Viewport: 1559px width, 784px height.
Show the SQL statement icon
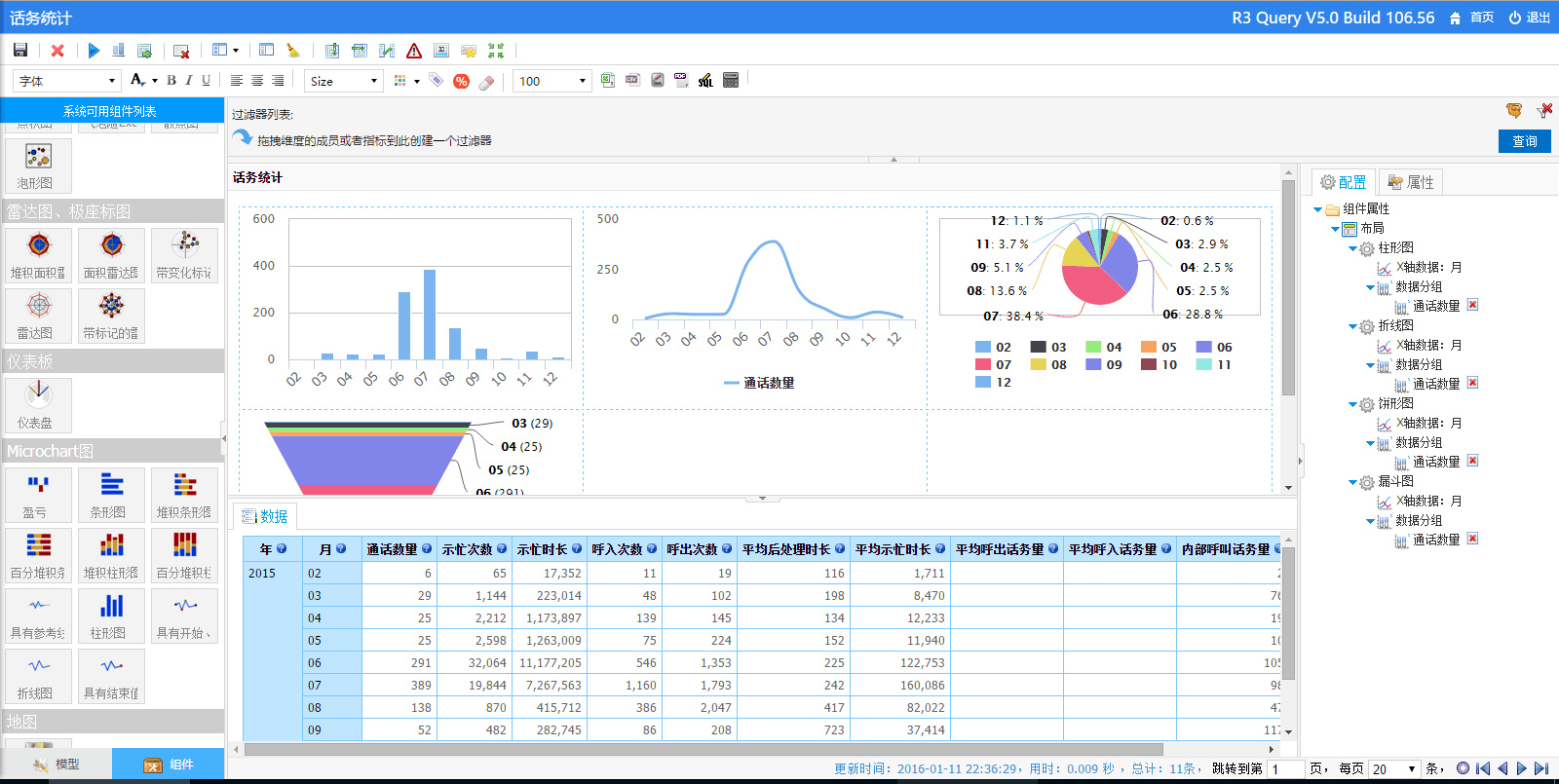705,80
